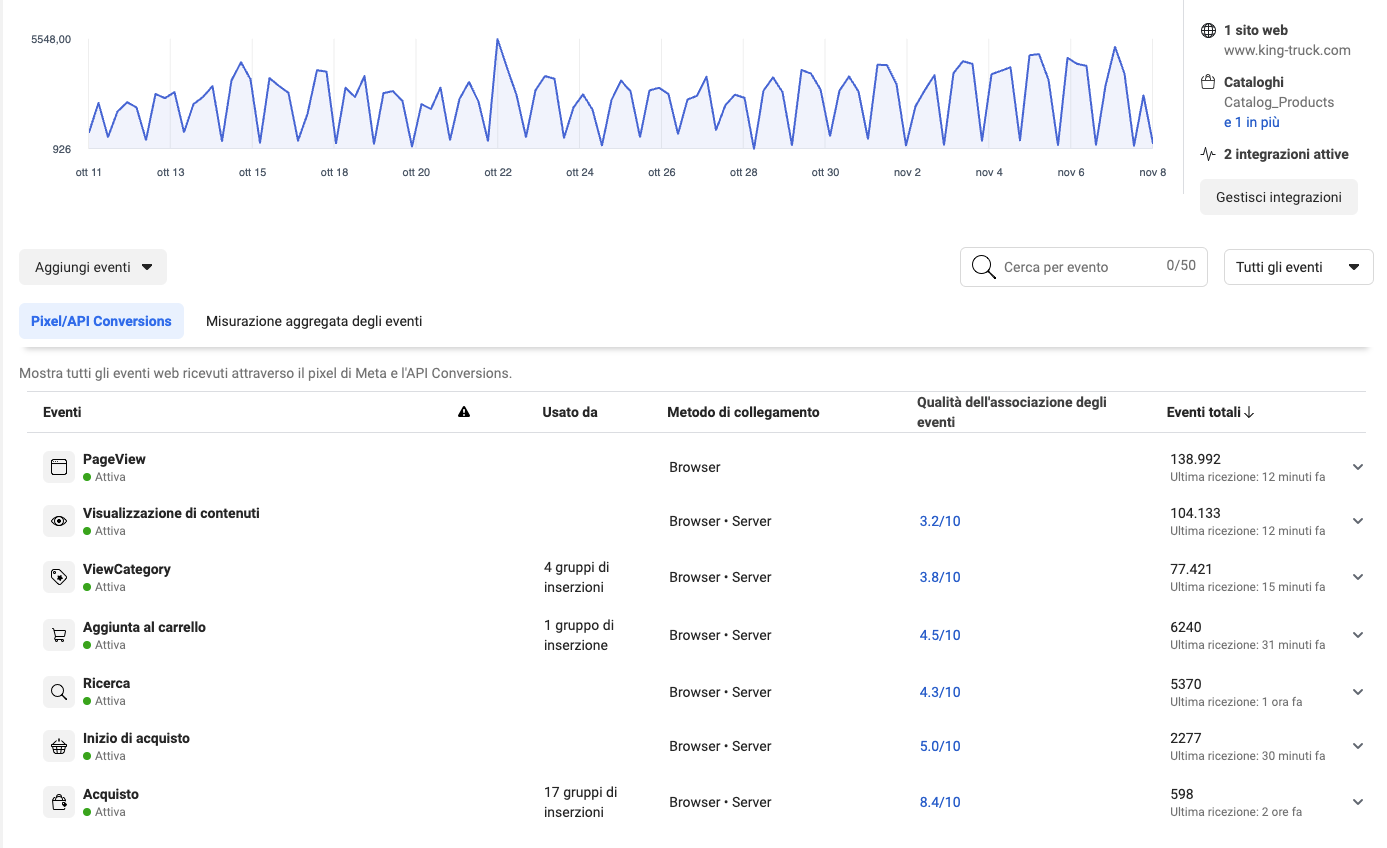The image size is (1387, 848).
Task: Click the Cerca per evento search field
Action: click(1080, 267)
